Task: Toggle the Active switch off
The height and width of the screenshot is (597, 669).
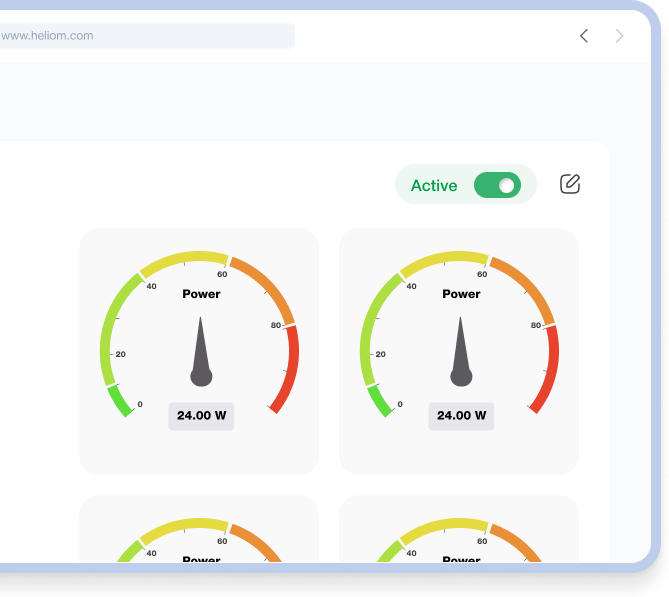Action: click(497, 185)
